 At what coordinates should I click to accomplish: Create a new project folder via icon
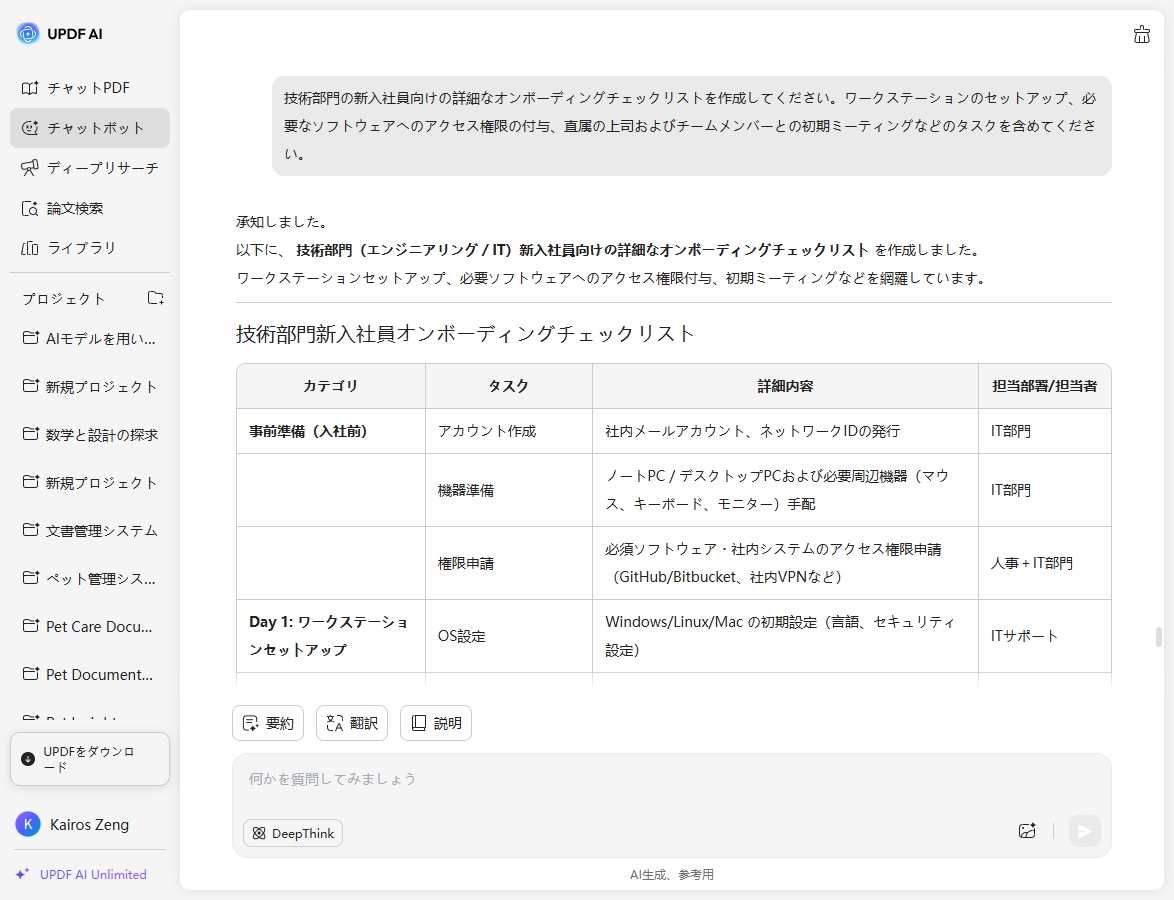coord(155,298)
